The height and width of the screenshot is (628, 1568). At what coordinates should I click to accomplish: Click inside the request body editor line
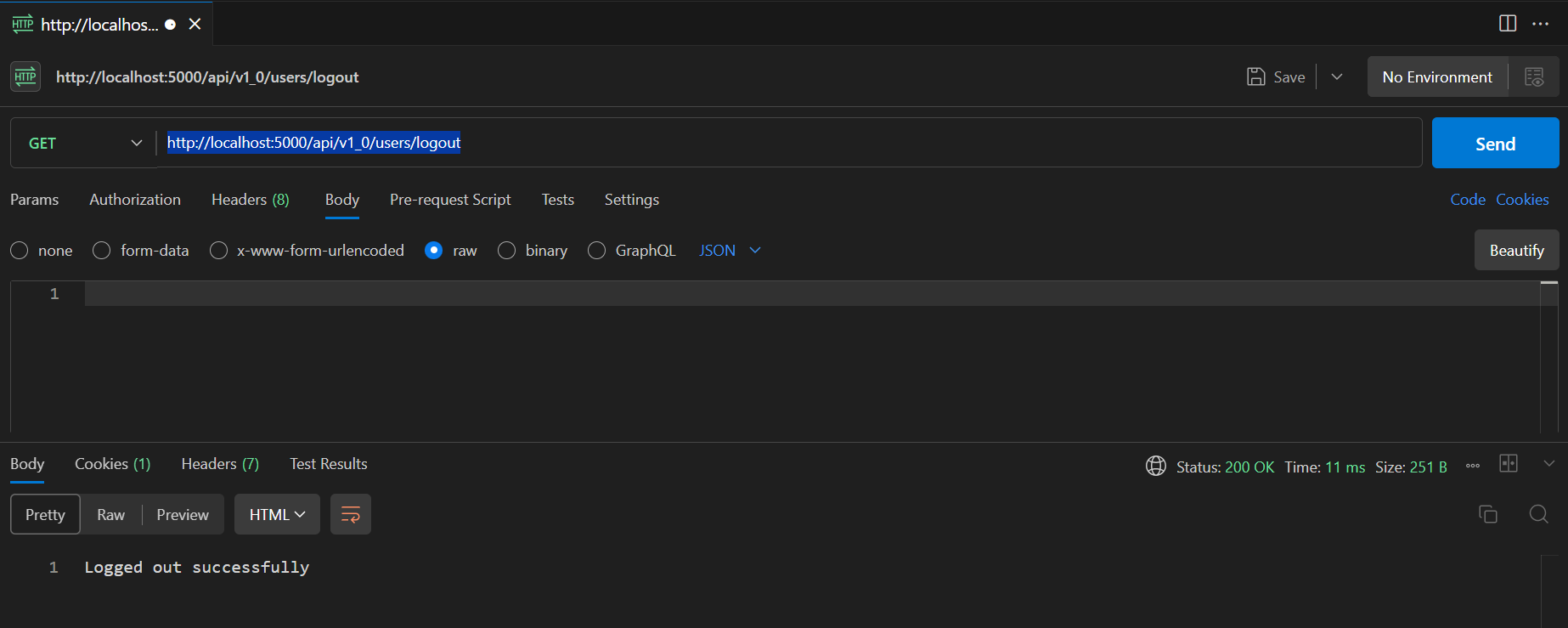(811, 294)
